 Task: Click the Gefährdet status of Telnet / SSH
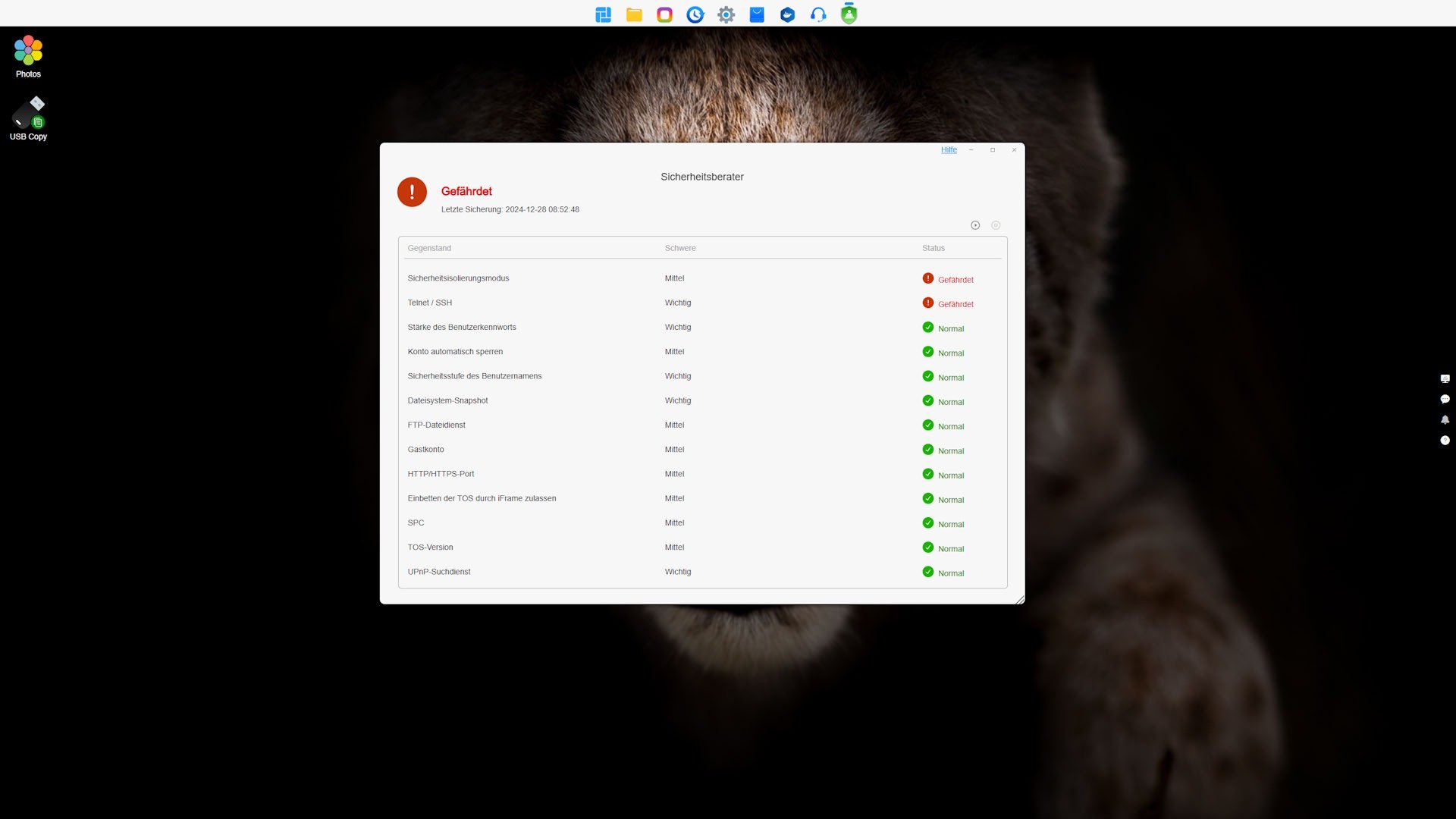(x=955, y=304)
